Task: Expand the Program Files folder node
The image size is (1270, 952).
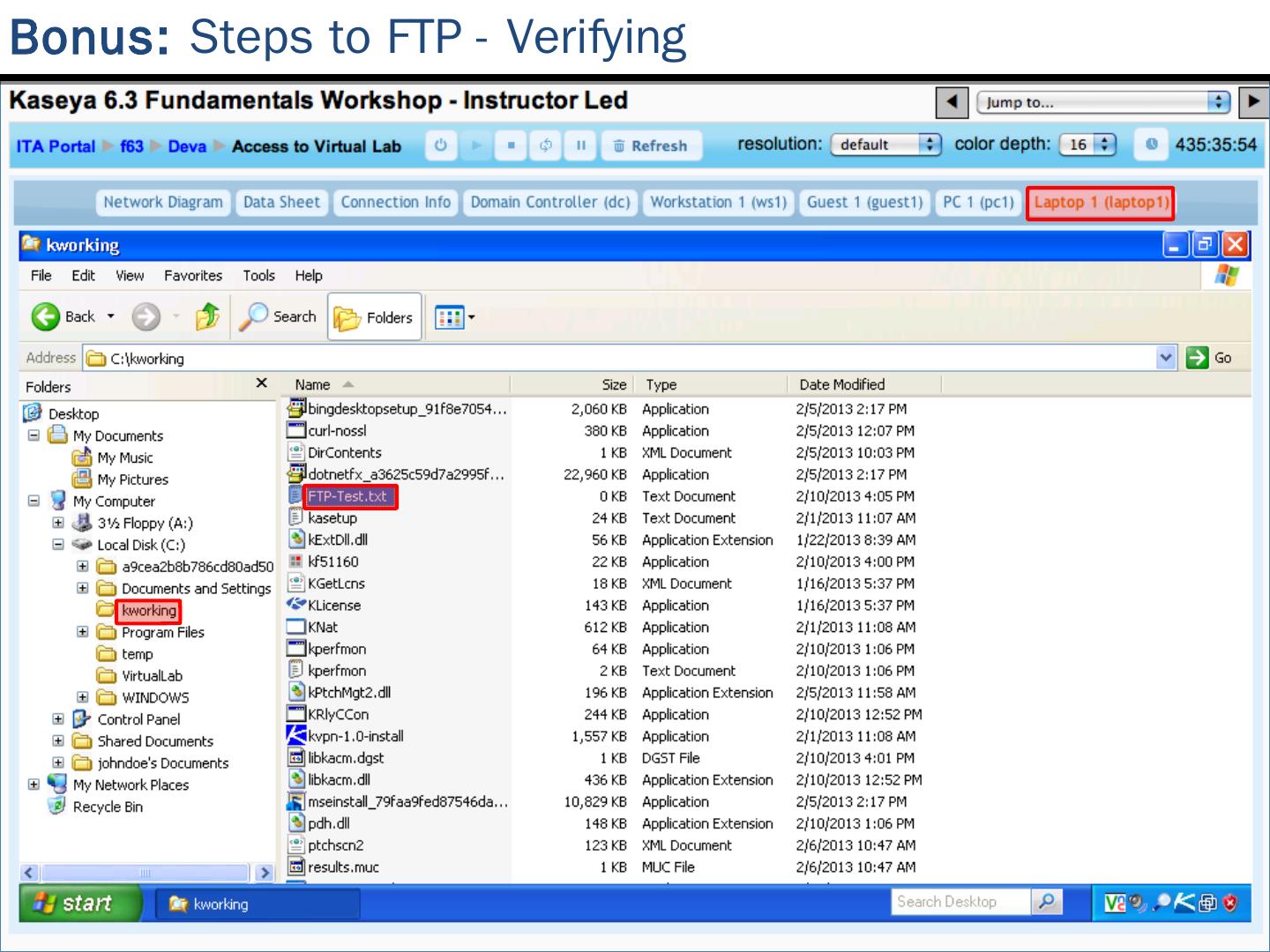Action: pos(83,632)
